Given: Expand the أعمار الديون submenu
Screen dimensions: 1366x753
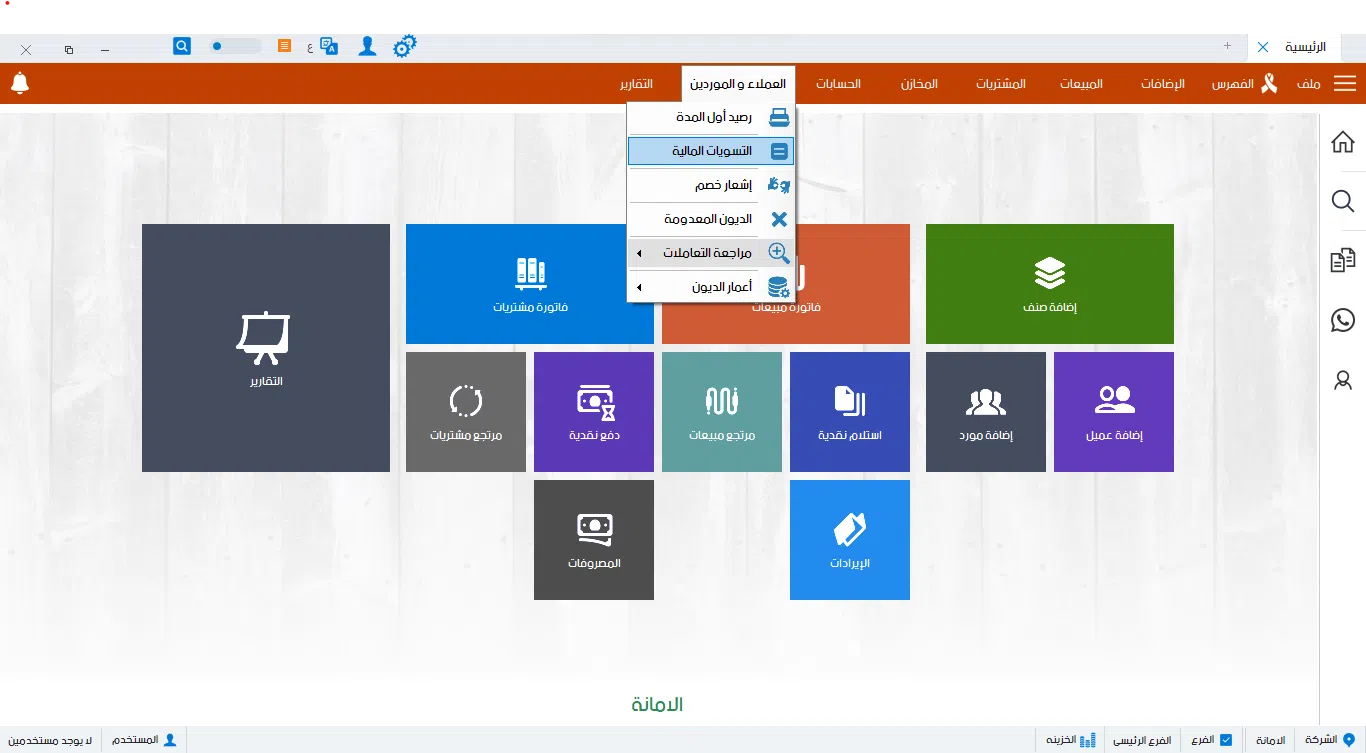Looking at the screenshot, I should click(710, 287).
